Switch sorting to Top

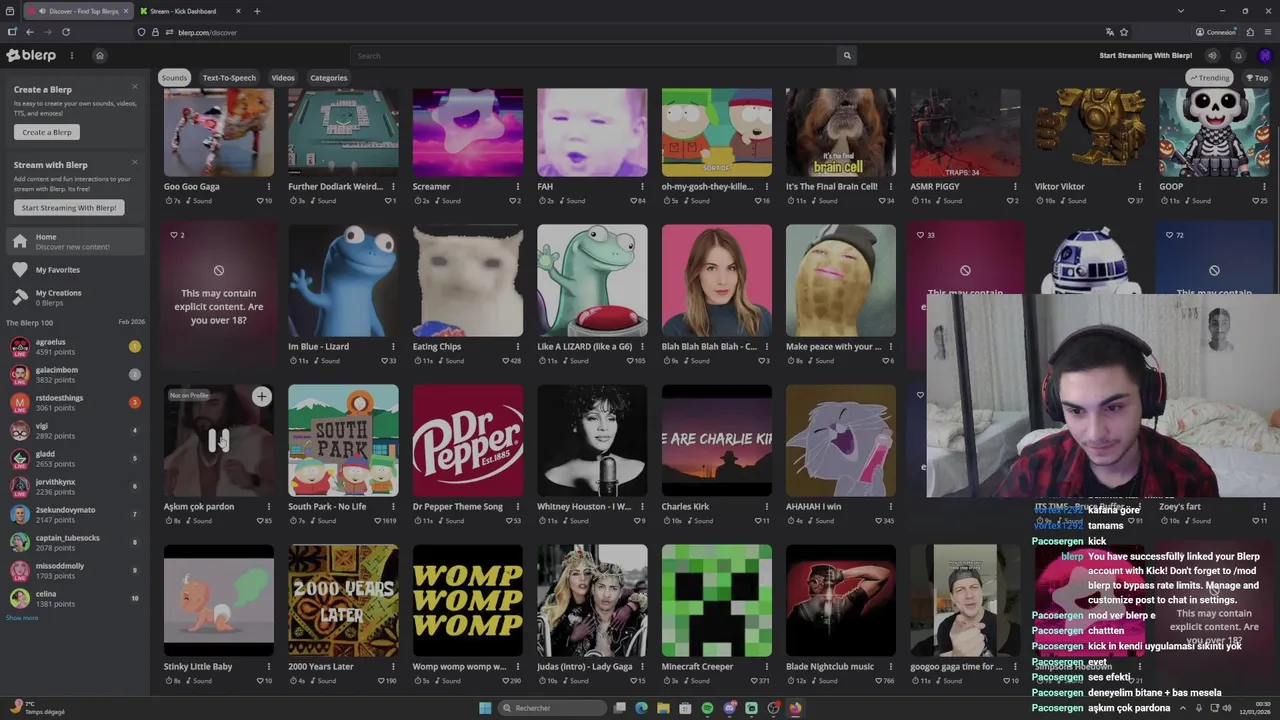[x=1256, y=78]
